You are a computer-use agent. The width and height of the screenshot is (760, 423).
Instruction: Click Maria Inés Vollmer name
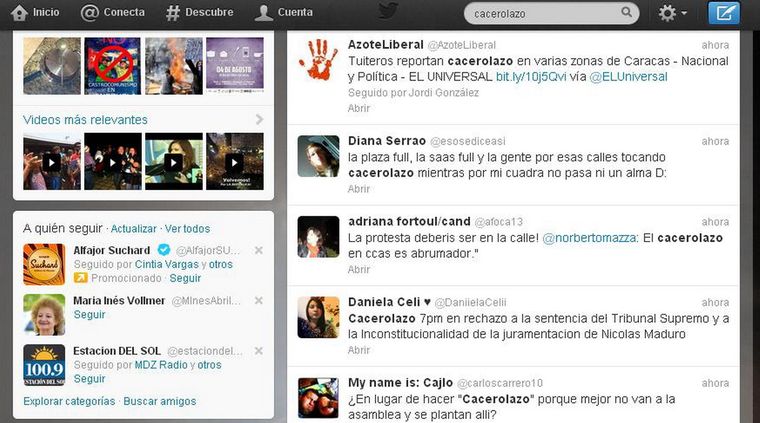pyautogui.click(x=119, y=301)
